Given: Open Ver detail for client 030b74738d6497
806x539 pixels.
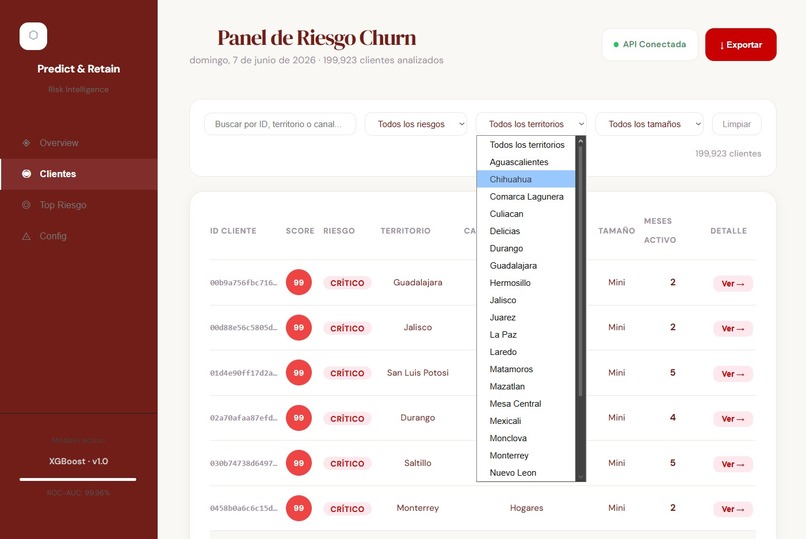Looking at the screenshot, I should tap(733, 464).
